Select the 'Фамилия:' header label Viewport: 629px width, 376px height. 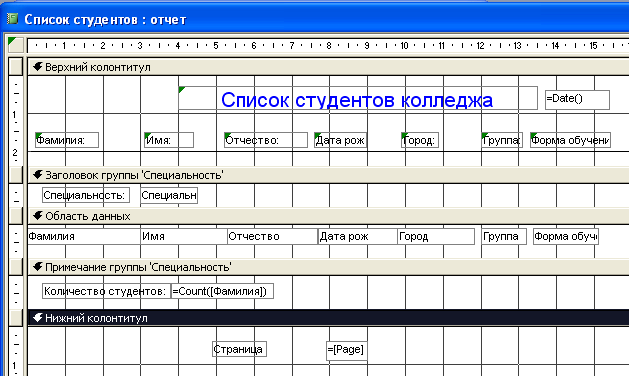click(67, 140)
